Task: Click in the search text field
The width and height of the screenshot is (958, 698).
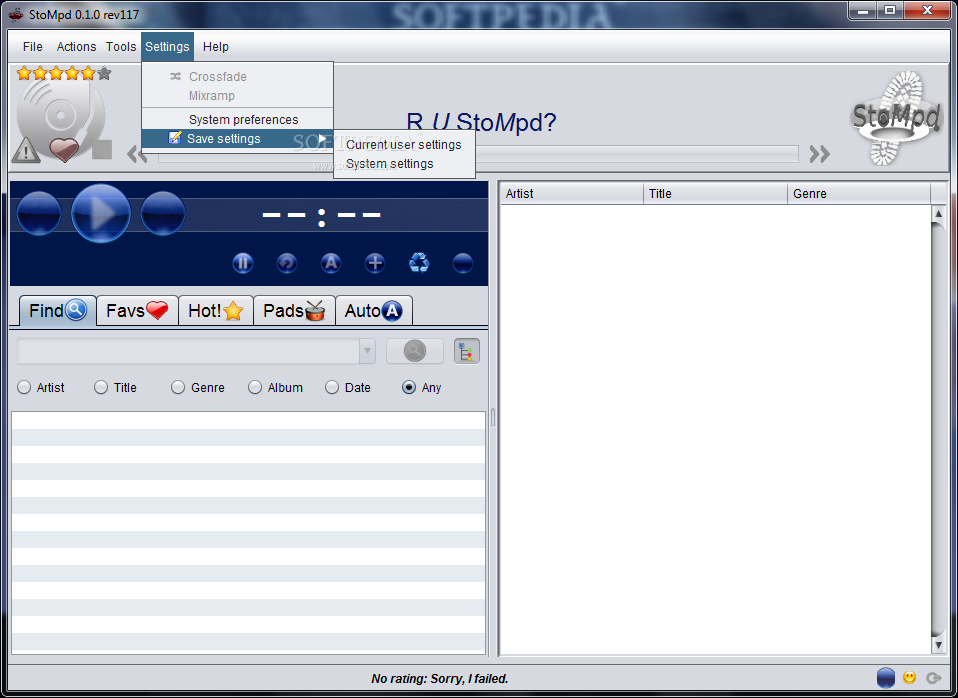Action: [x=188, y=351]
